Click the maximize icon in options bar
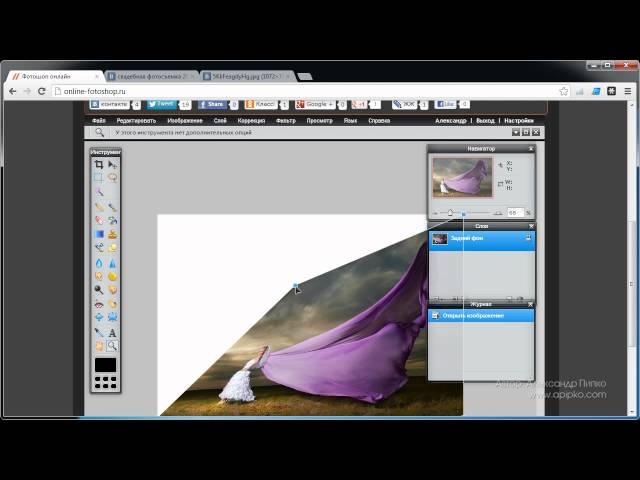 tap(526, 132)
